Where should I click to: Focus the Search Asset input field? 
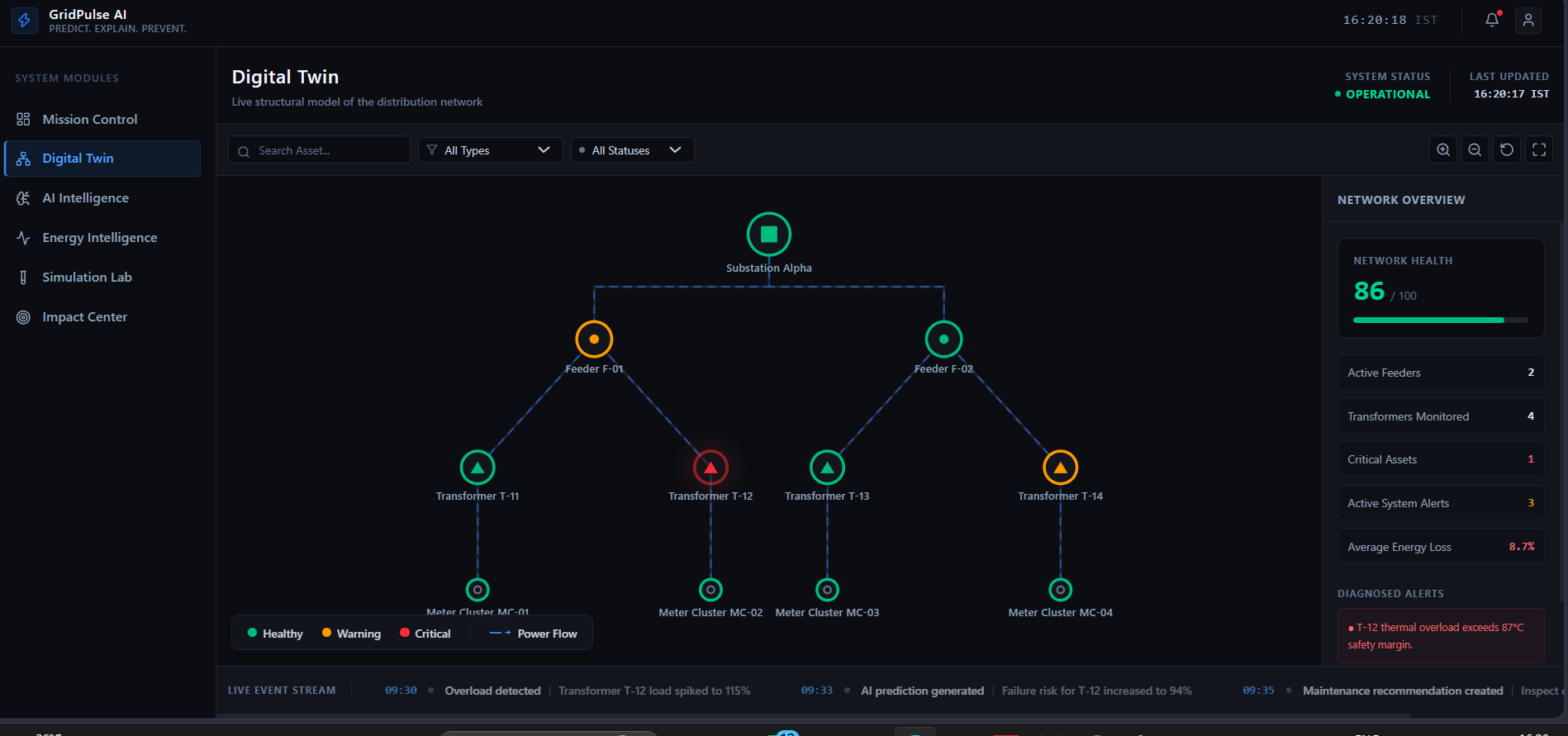(319, 150)
